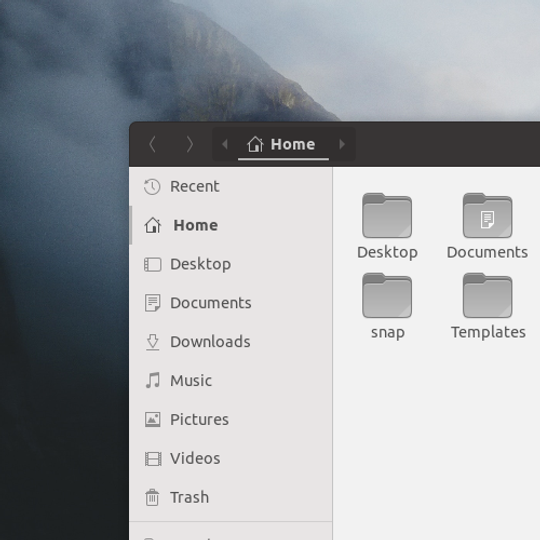Open Trash in sidebar
Viewport: 540px width, 540px height.
(x=231, y=497)
